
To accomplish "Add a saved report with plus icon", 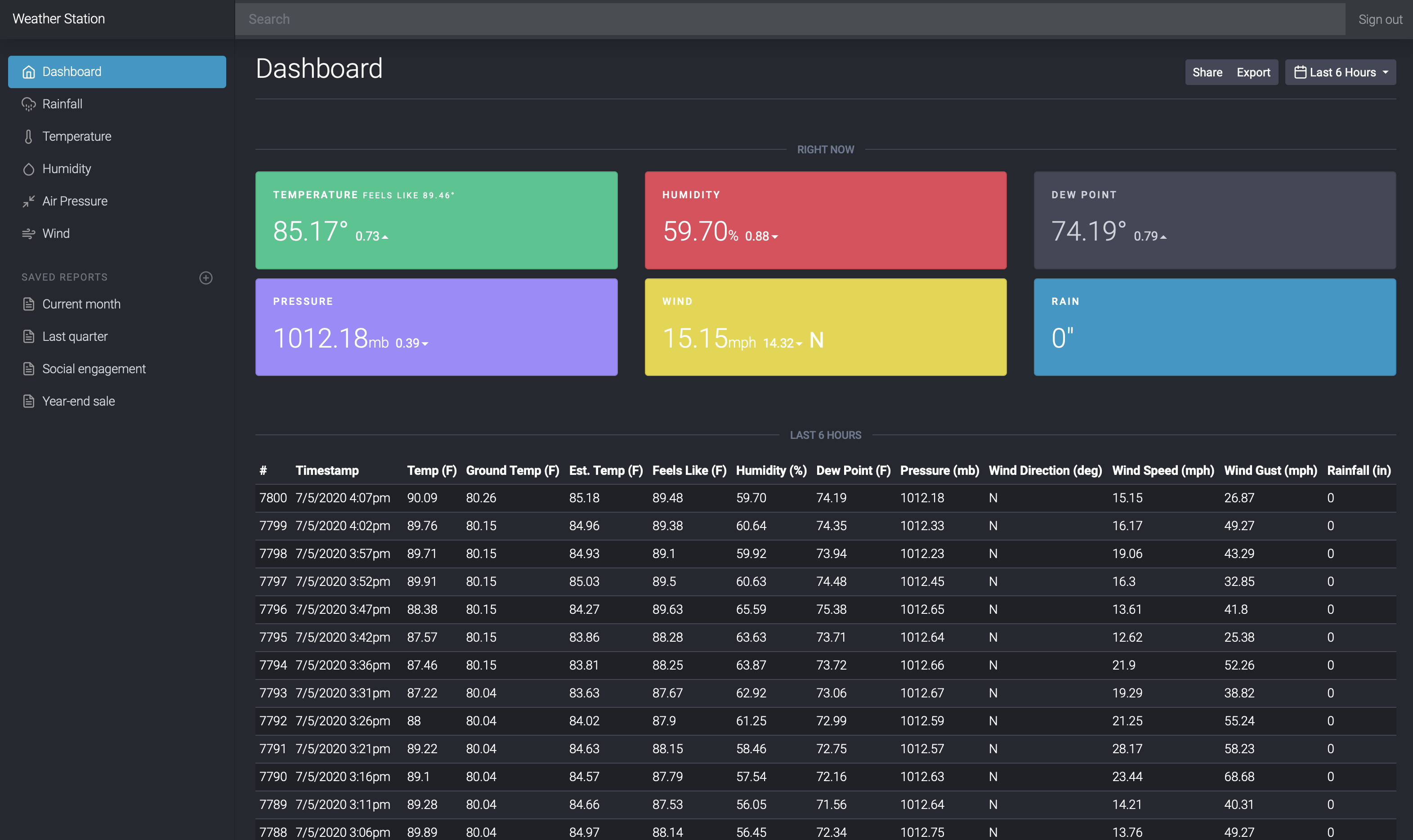I will [206, 277].
